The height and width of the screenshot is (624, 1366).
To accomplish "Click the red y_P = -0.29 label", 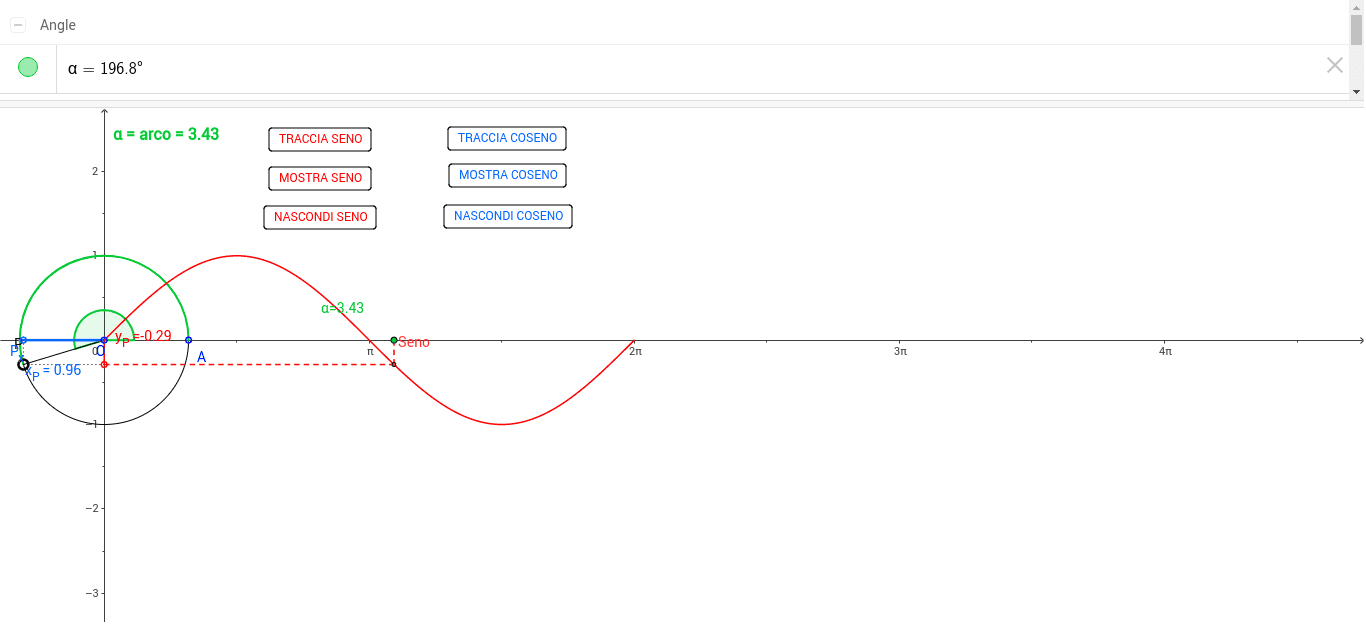I will 143,337.
